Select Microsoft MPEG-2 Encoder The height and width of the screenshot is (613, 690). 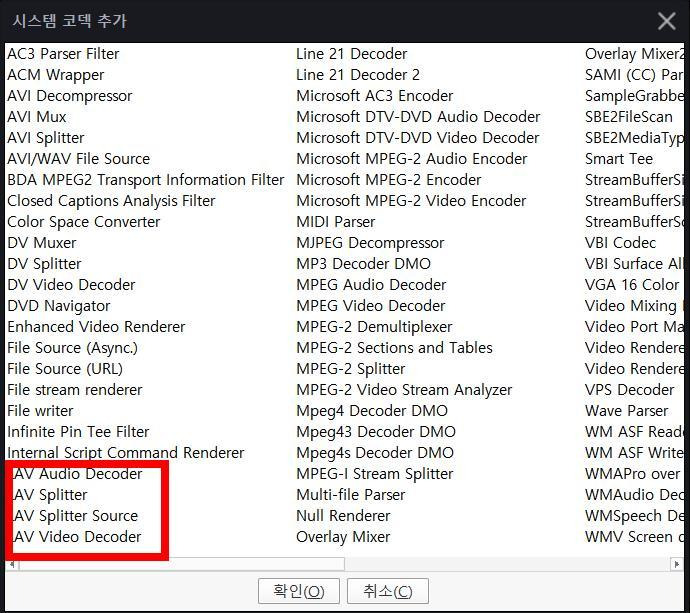point(389,180)
